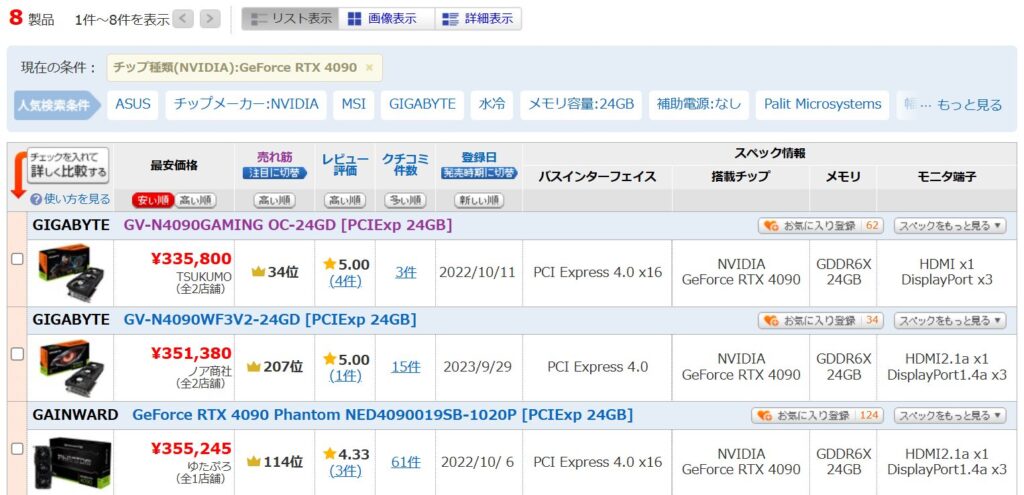
Task: Click GV-N4090GAMING OC product thumbnail
Action: (x=71, y=272)
